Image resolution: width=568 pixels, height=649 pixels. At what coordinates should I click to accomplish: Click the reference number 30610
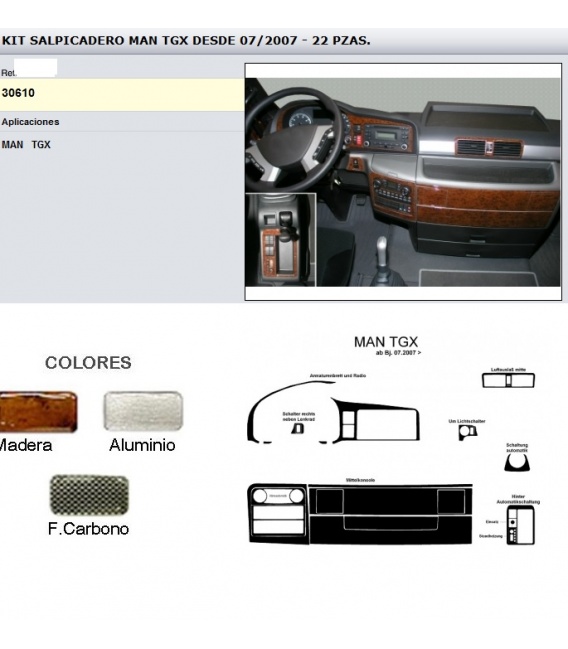18,93
